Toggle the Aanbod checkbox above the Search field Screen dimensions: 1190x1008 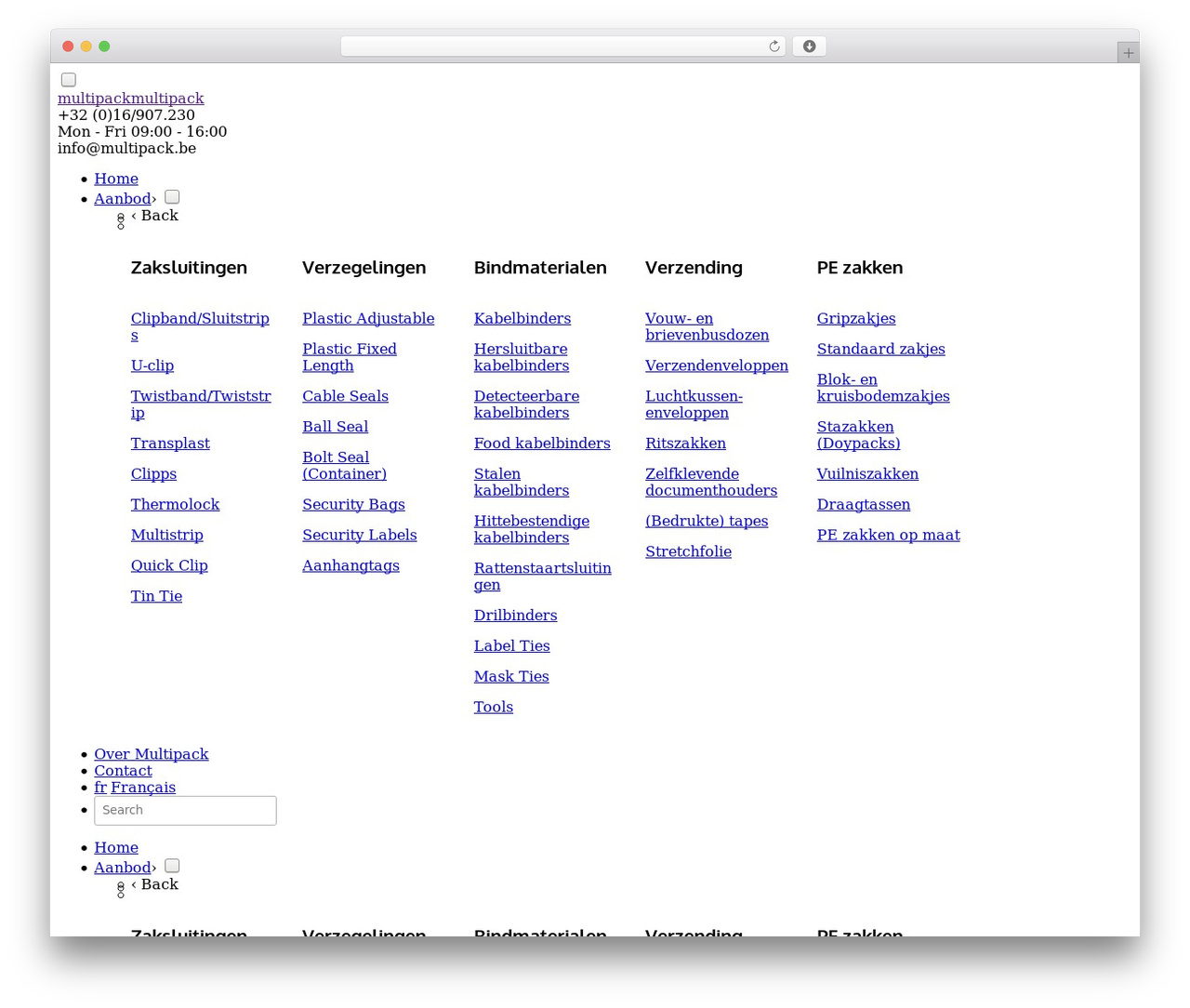pyautogui.click(x=172, y=197)
